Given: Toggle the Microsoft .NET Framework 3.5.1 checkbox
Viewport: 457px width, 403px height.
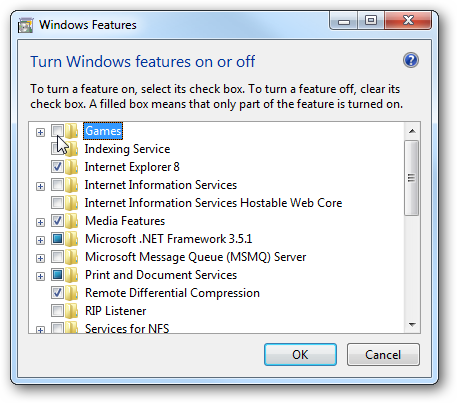Looking at the screenshot, I should tap(57, 238).
